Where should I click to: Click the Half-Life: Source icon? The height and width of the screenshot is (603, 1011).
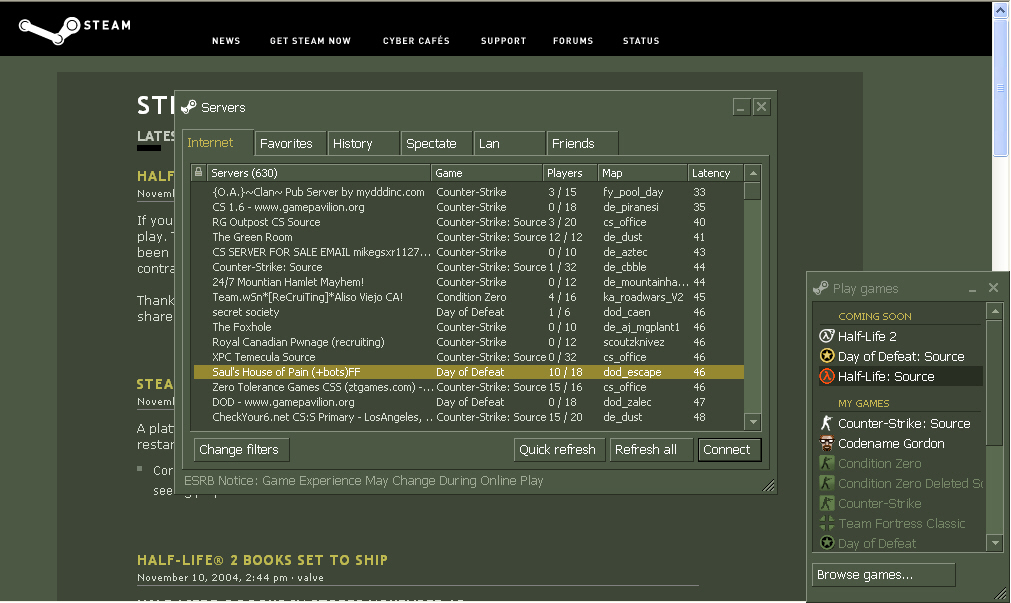[826, 377]
